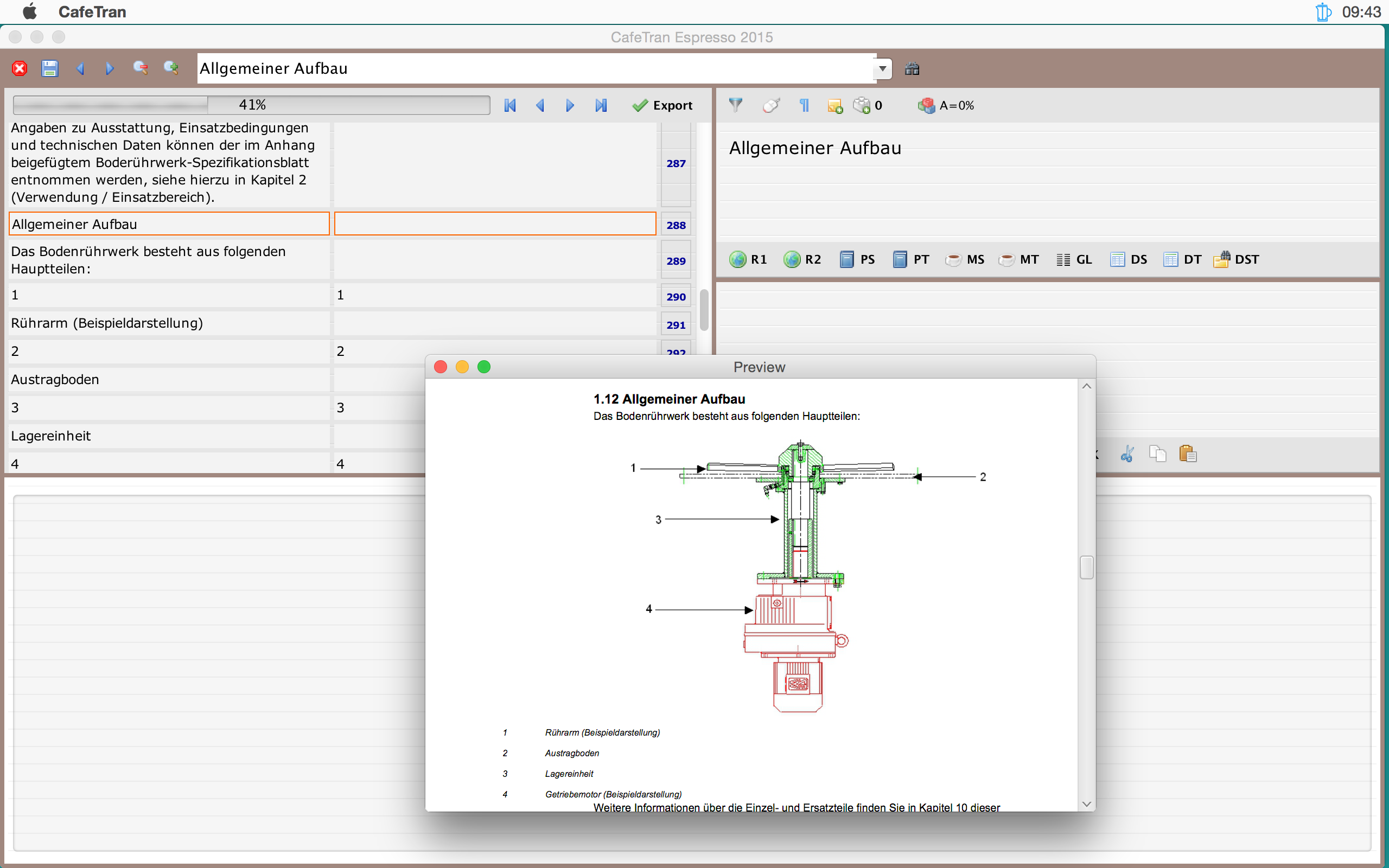The height and width of the screenshot is (868, 1389).
Task: Click the binoculars search icon
Action: [x=912, y=69]
